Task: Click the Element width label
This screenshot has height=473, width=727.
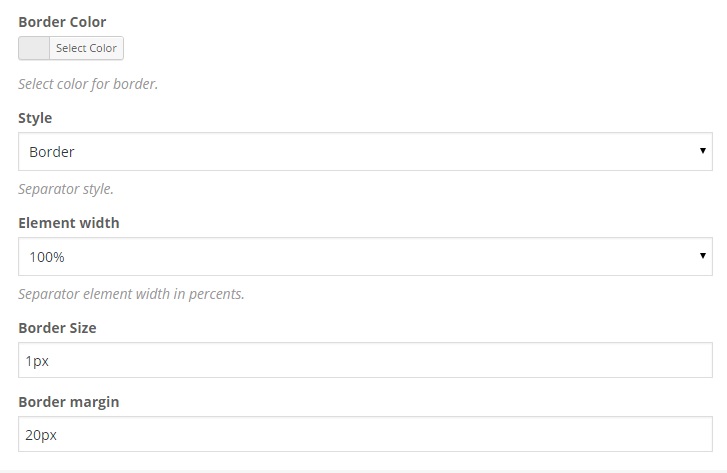Action: click(x=69, y=223)
